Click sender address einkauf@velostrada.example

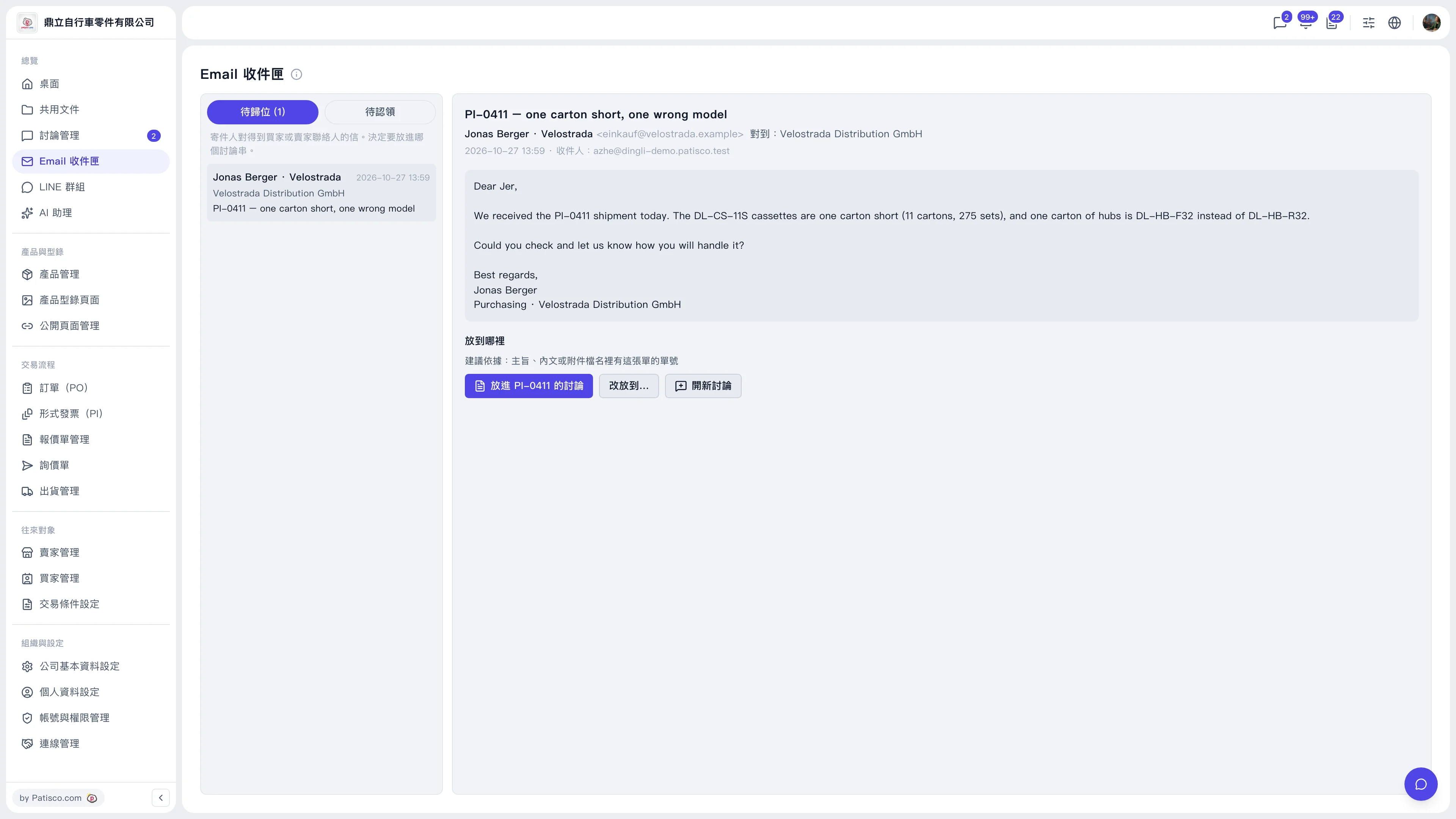coord(670,134)
